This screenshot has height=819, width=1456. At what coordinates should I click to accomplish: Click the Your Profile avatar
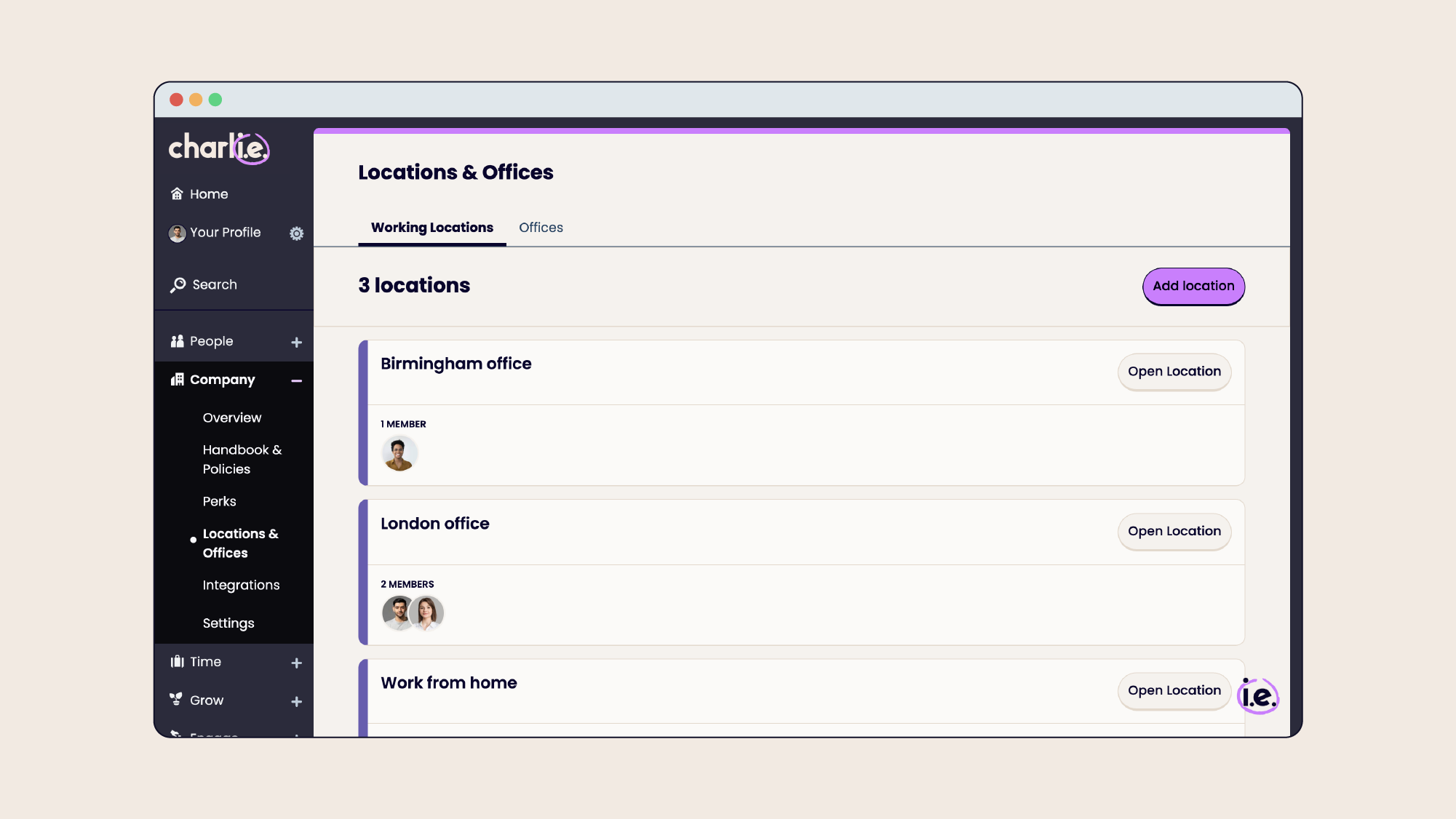coord(177,233)
